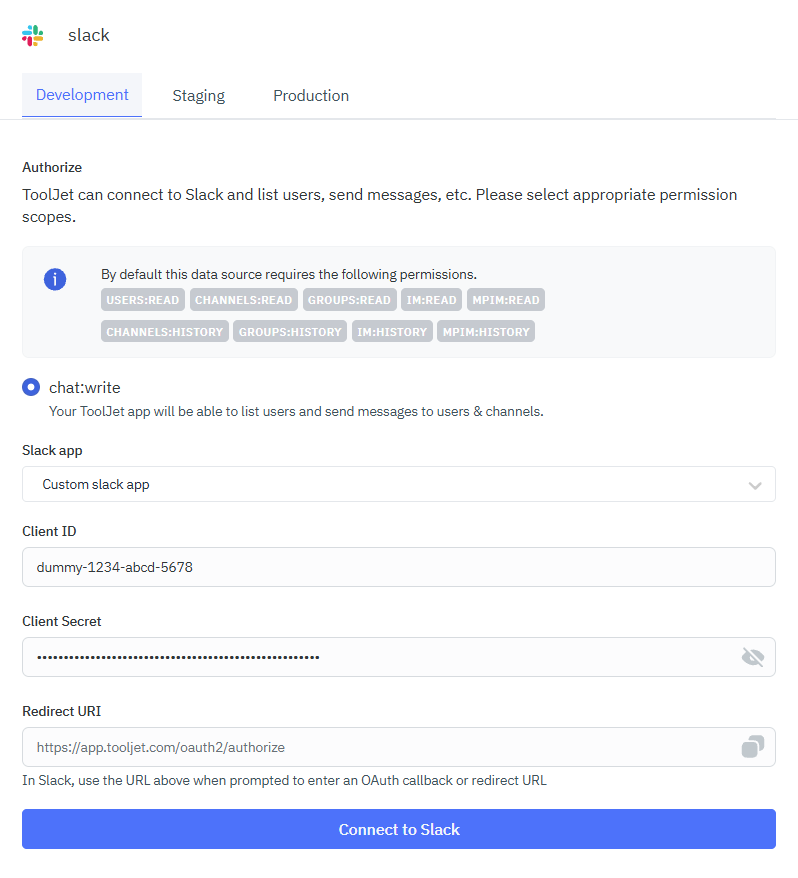Click the Redirect URI text field
The height and width of the screenshot is (878, 798).
click(x=380, y=747)
